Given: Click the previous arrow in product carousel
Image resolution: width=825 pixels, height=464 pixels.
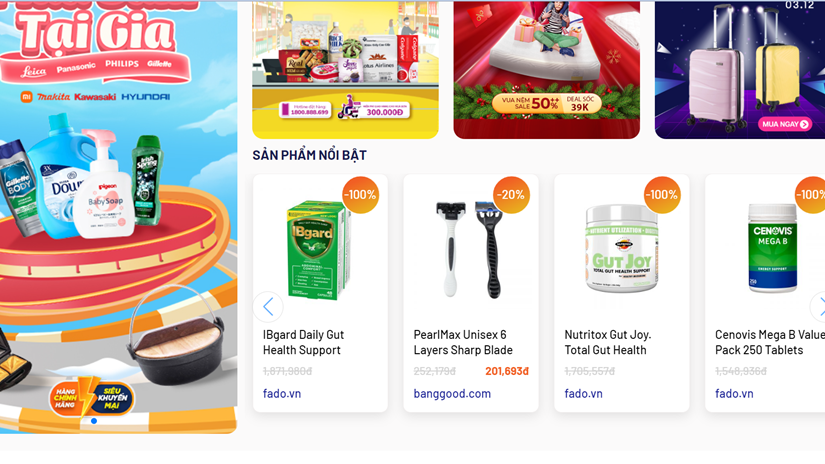Looking at the screenshot, I should pyautogui.click(x=268, y=307).
